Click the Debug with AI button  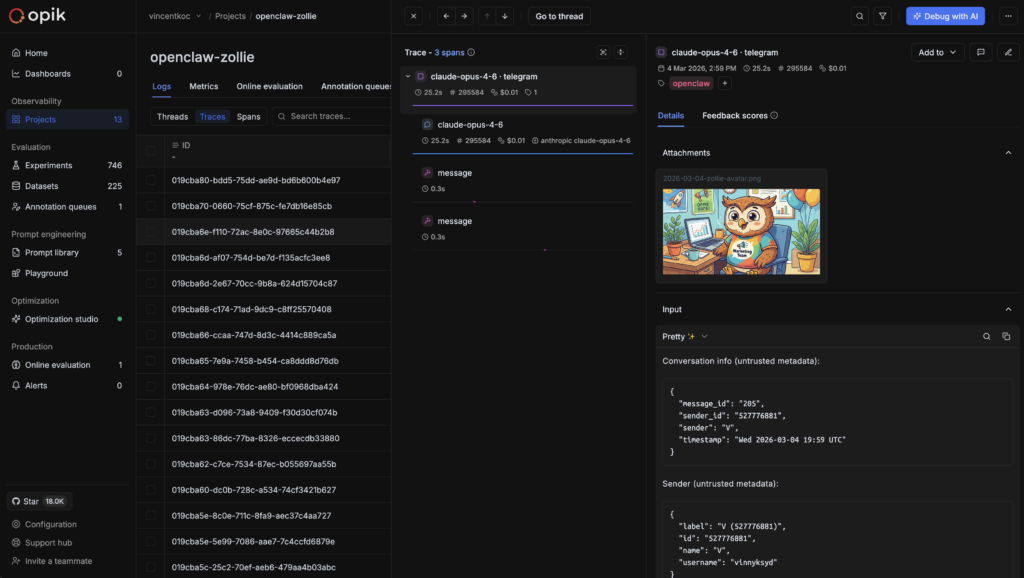point(944,15)
